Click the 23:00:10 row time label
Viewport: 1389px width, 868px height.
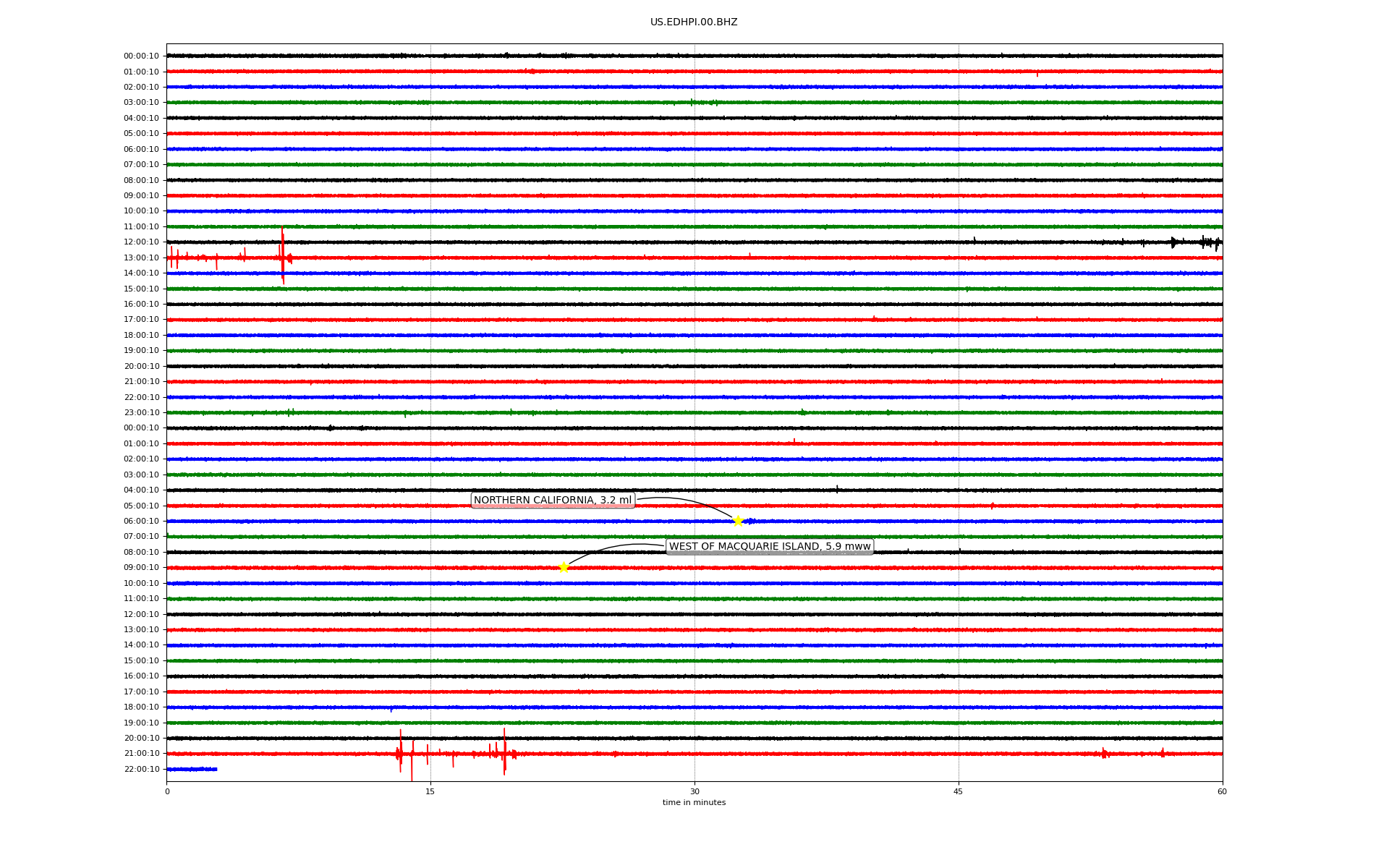[141, 413]
